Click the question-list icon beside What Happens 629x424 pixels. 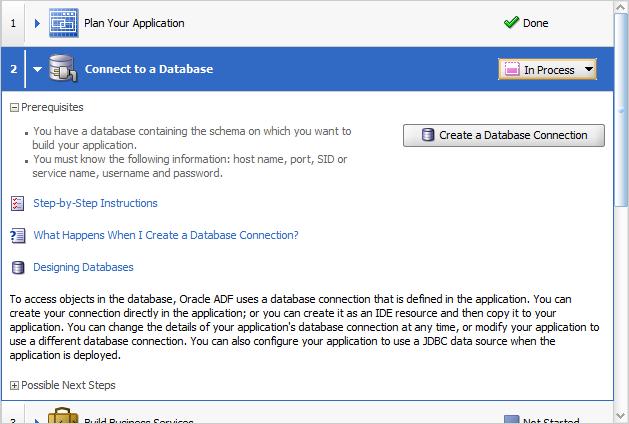tap(18, 235)
